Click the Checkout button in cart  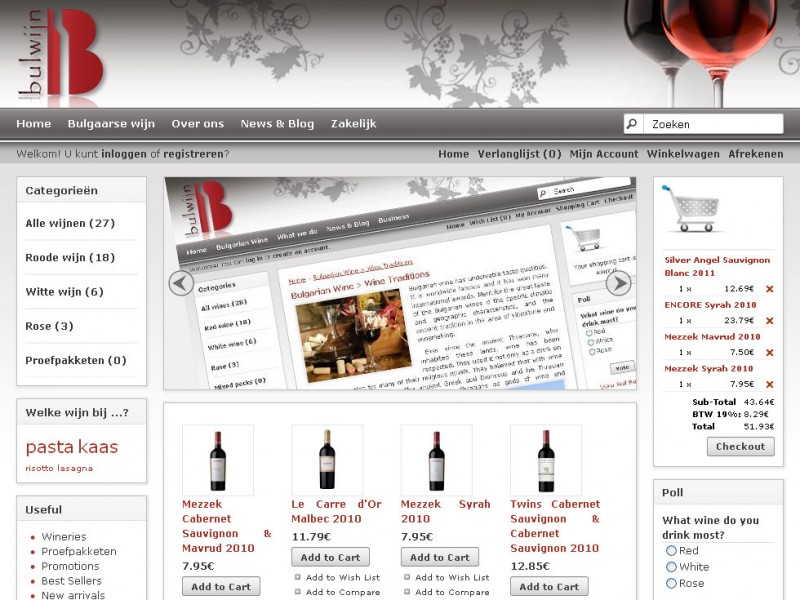[740, 446]
